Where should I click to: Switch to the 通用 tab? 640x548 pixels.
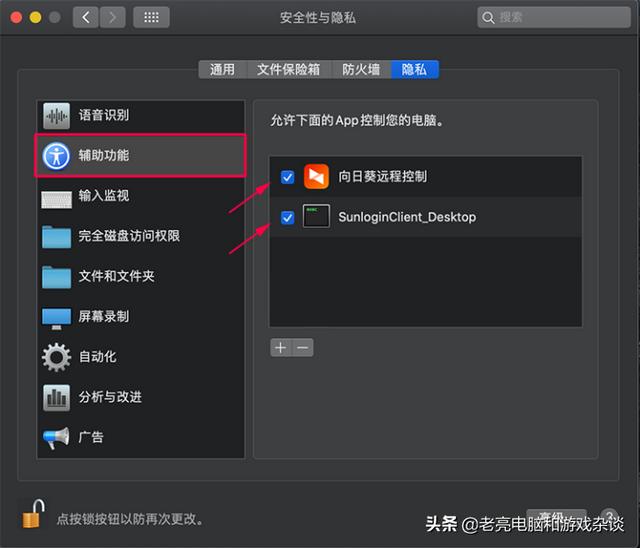click(222, 69)
